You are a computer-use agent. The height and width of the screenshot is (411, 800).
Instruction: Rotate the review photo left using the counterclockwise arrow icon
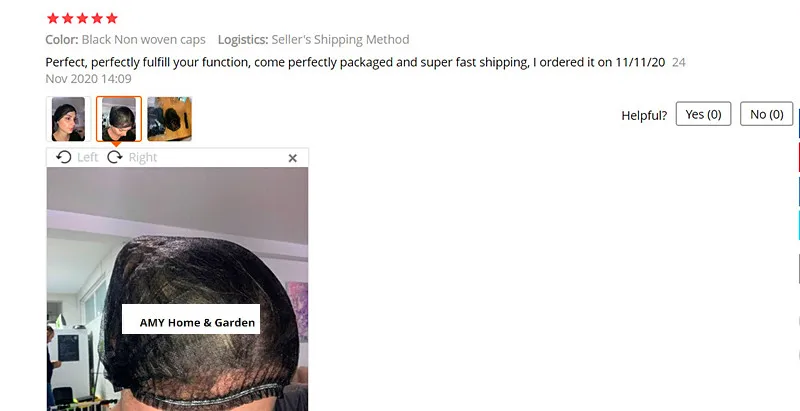click(63, 157)
